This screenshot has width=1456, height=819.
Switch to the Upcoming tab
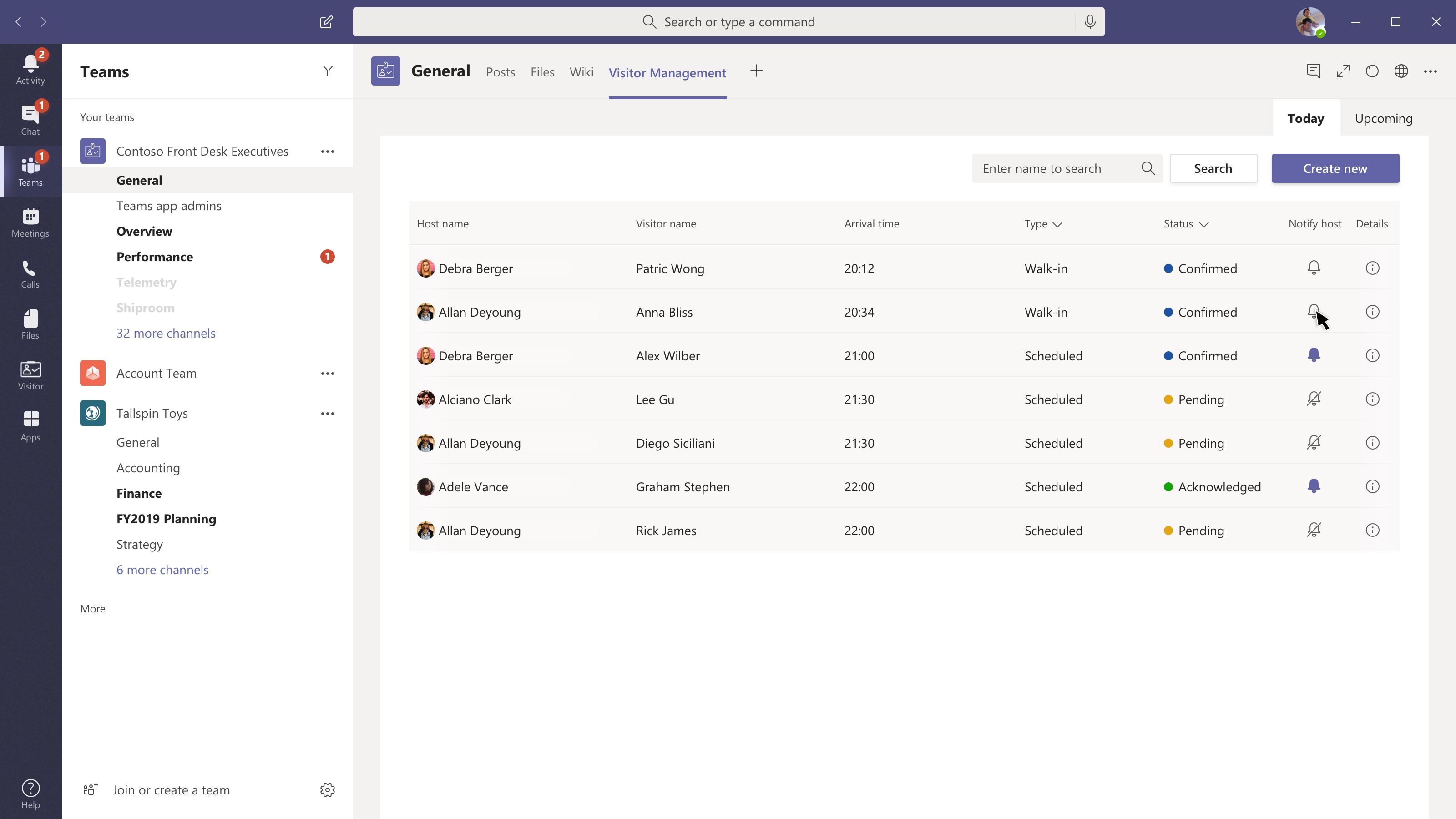(x=1384, y=118)
